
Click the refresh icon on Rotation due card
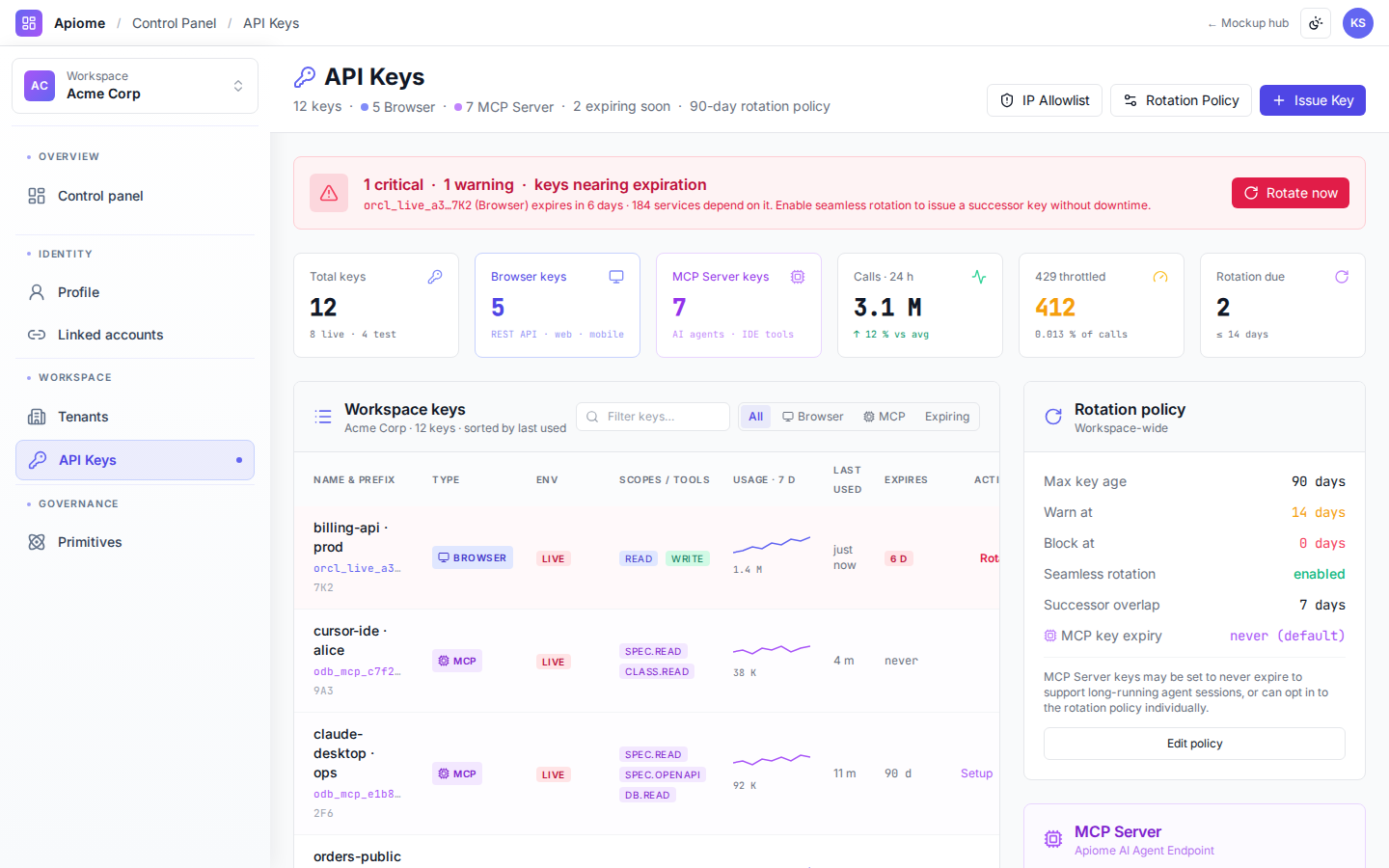1342,277
